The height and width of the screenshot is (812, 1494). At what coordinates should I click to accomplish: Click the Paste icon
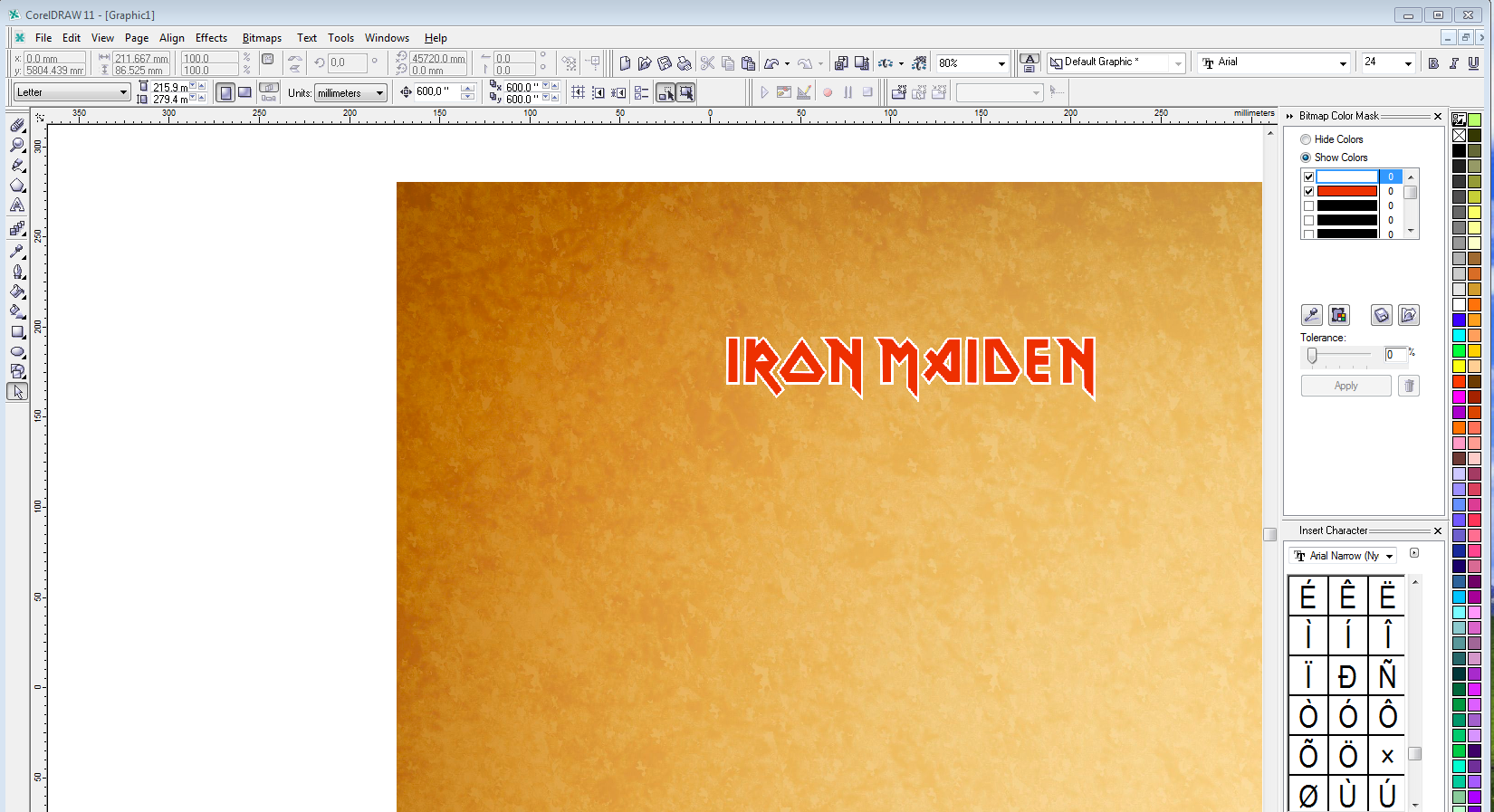(748, 63)
